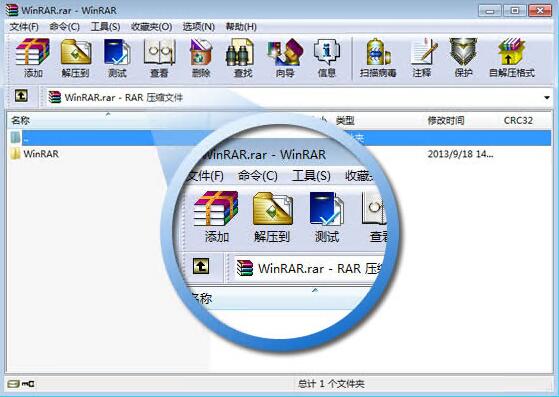
Task: Show archive 信息 (Info)
Action: (327, 58)
